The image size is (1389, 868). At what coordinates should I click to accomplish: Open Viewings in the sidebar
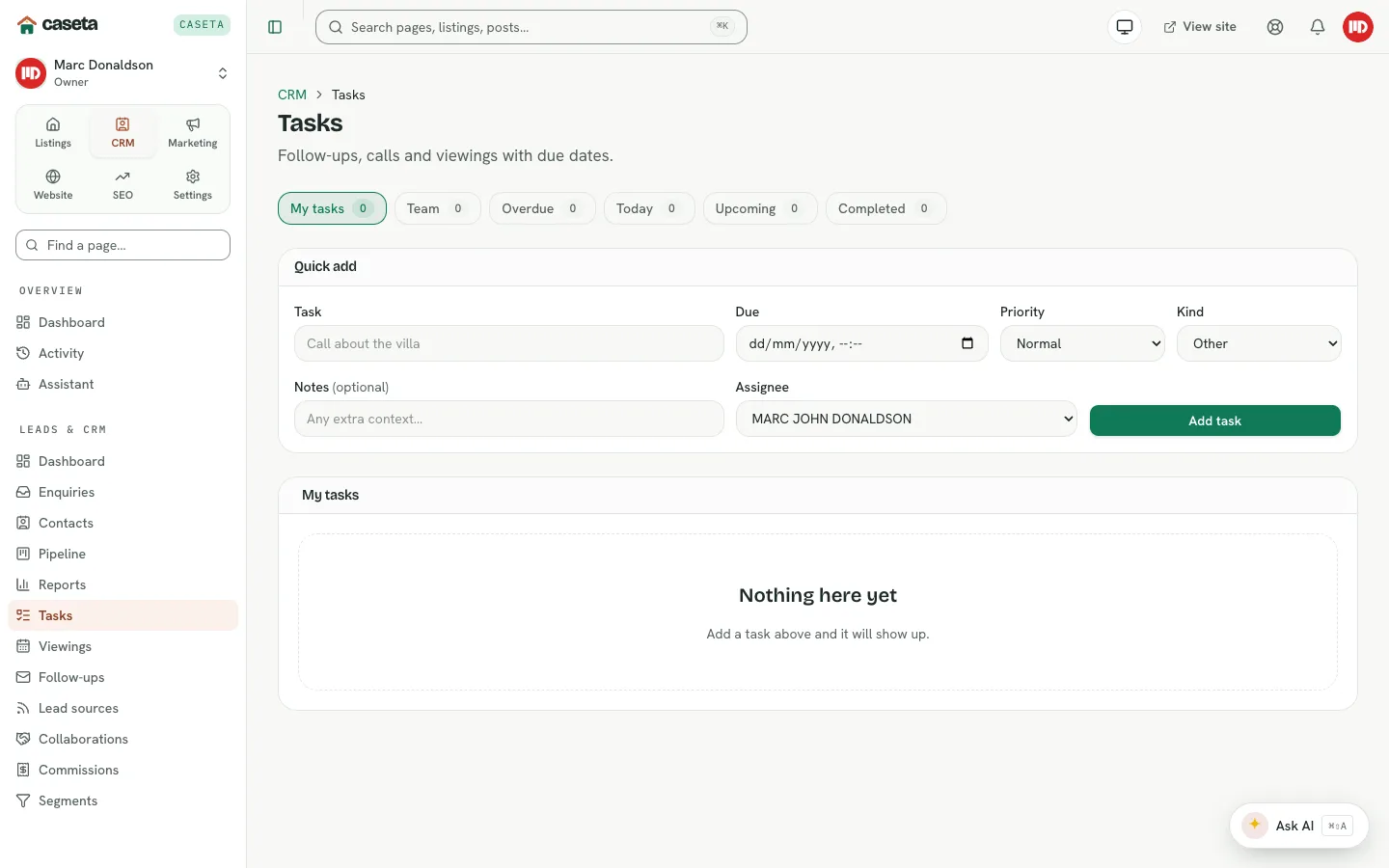coord(123,646)
